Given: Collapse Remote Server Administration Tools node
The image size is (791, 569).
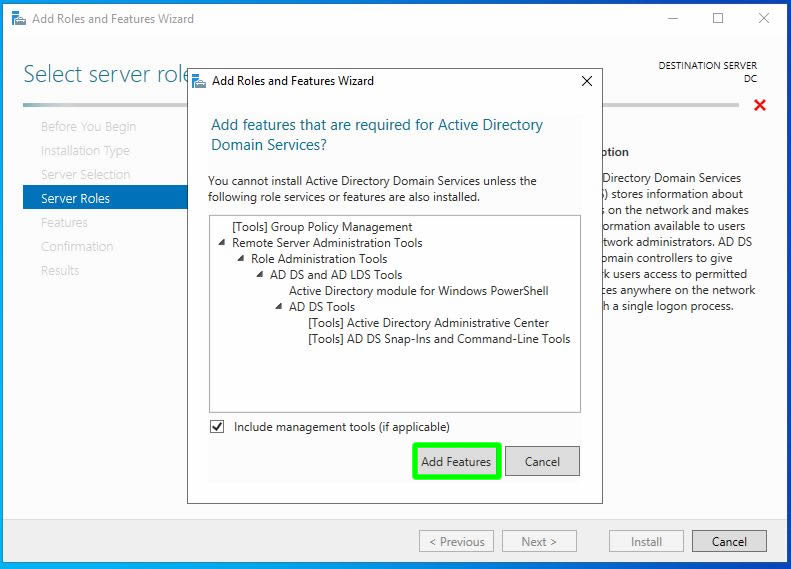Looking at the screenshot, I should coord(221,243).
